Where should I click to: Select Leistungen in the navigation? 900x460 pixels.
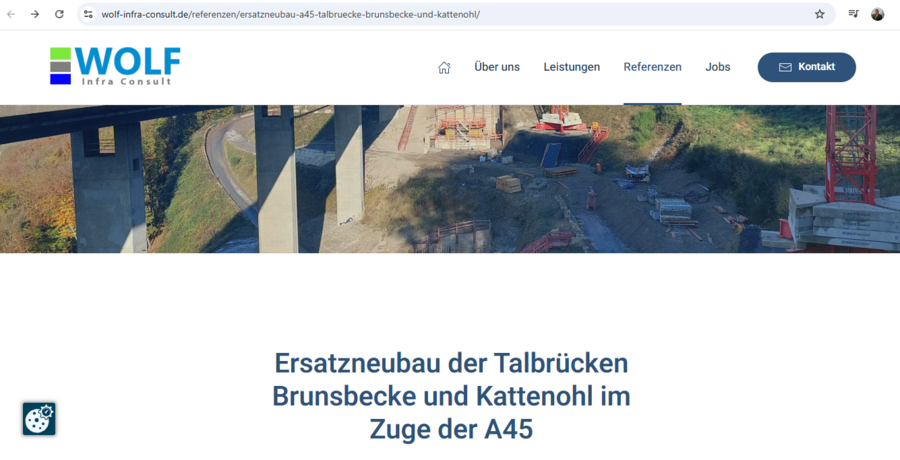click(x=572, y=67)
